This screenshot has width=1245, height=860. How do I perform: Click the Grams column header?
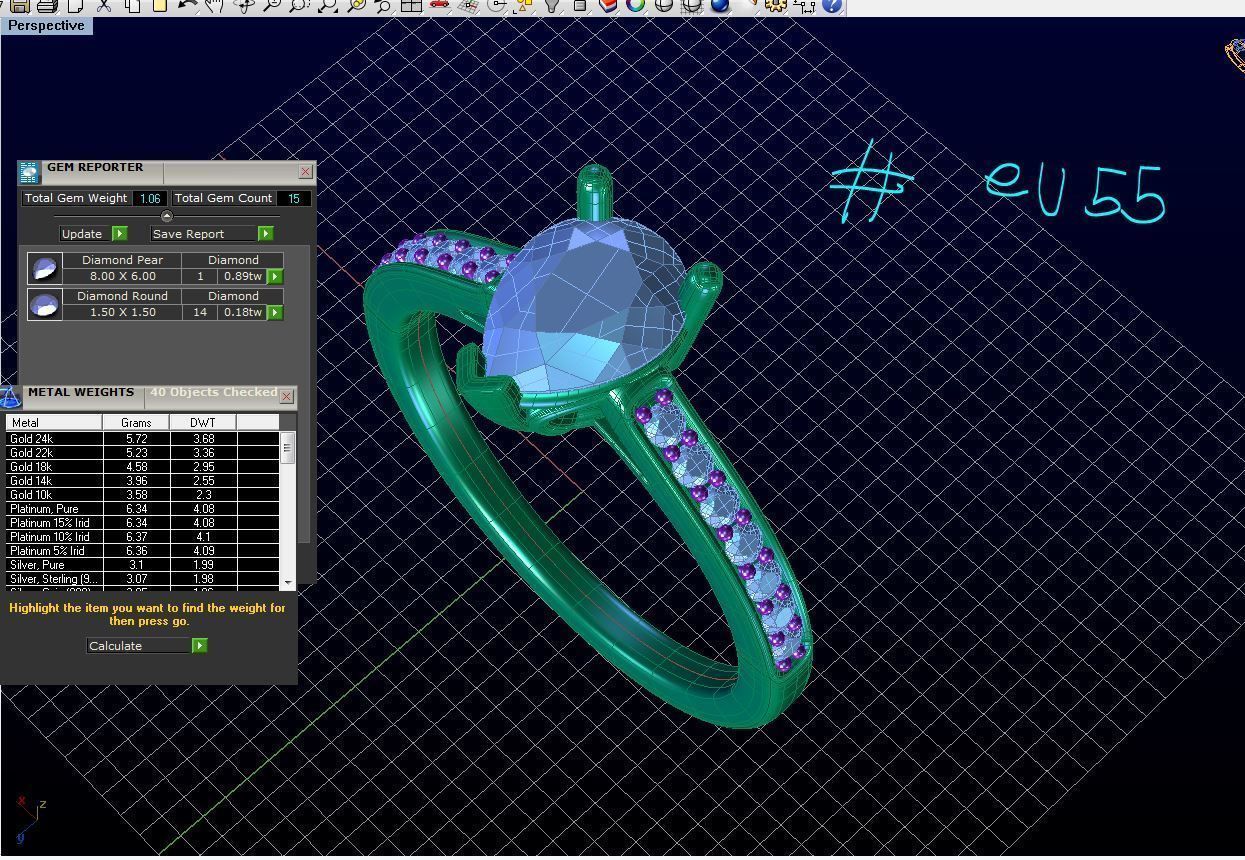(x=136, y=423)
